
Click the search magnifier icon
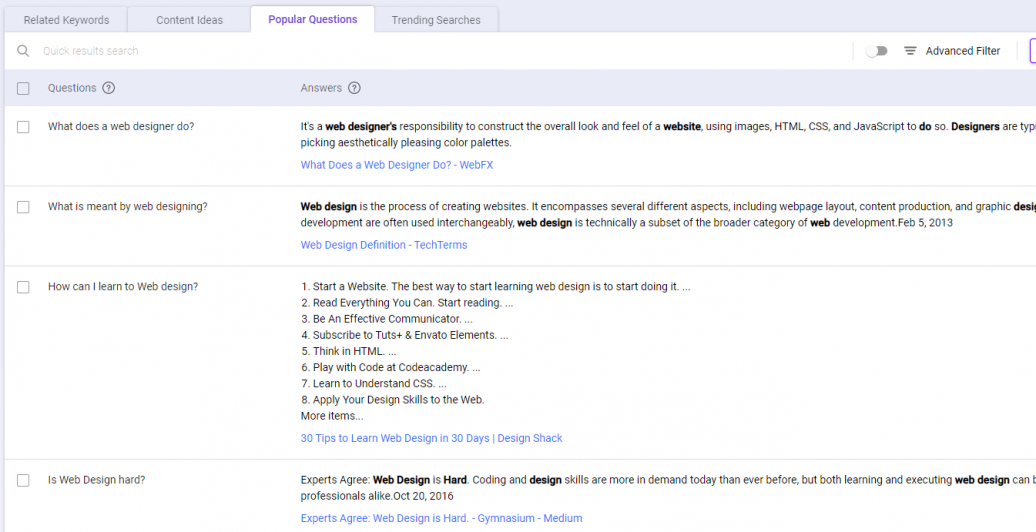[23, 51]
